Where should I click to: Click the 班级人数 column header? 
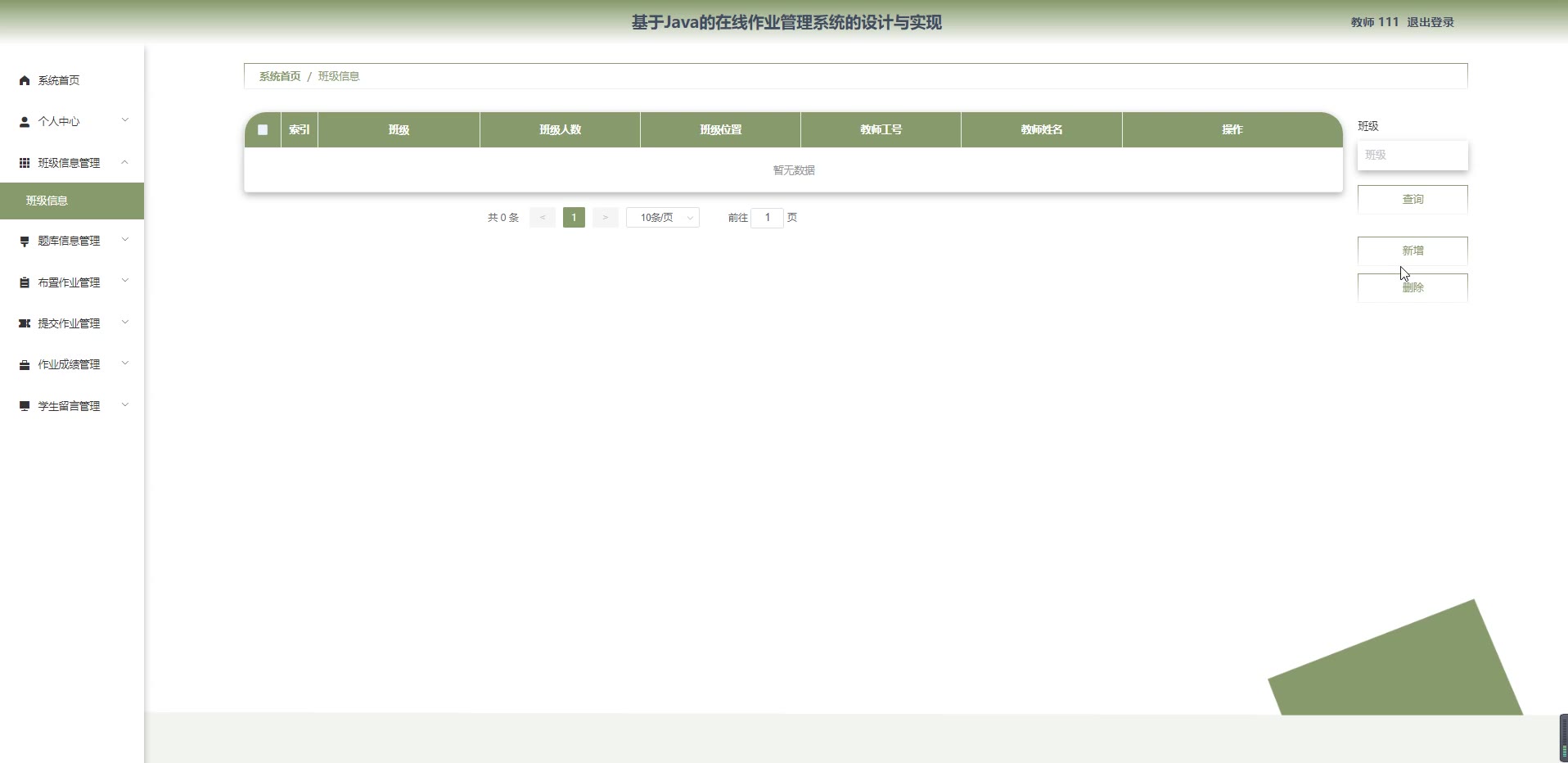point(560,129)
